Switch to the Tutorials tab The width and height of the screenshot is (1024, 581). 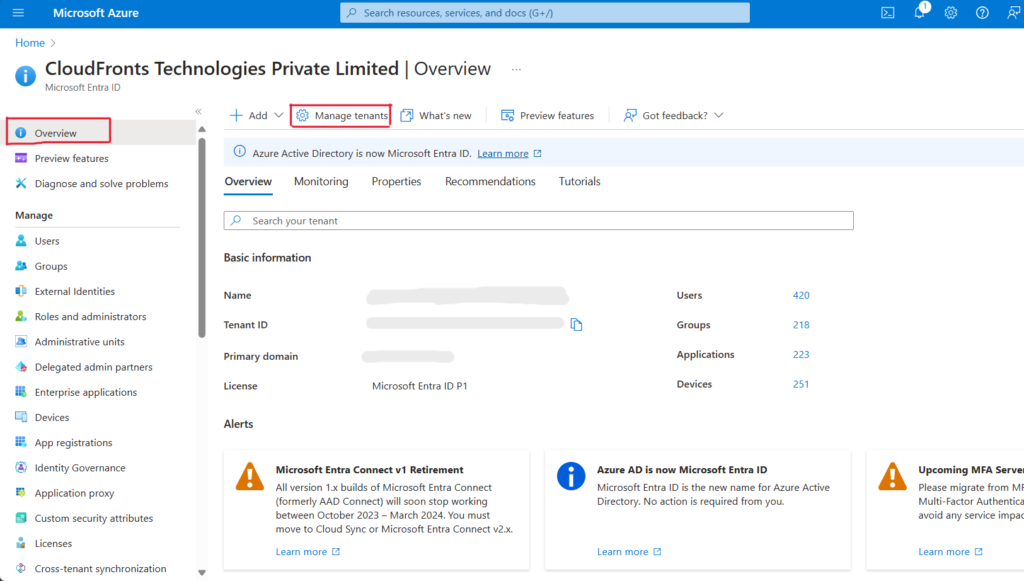(579, 181)
